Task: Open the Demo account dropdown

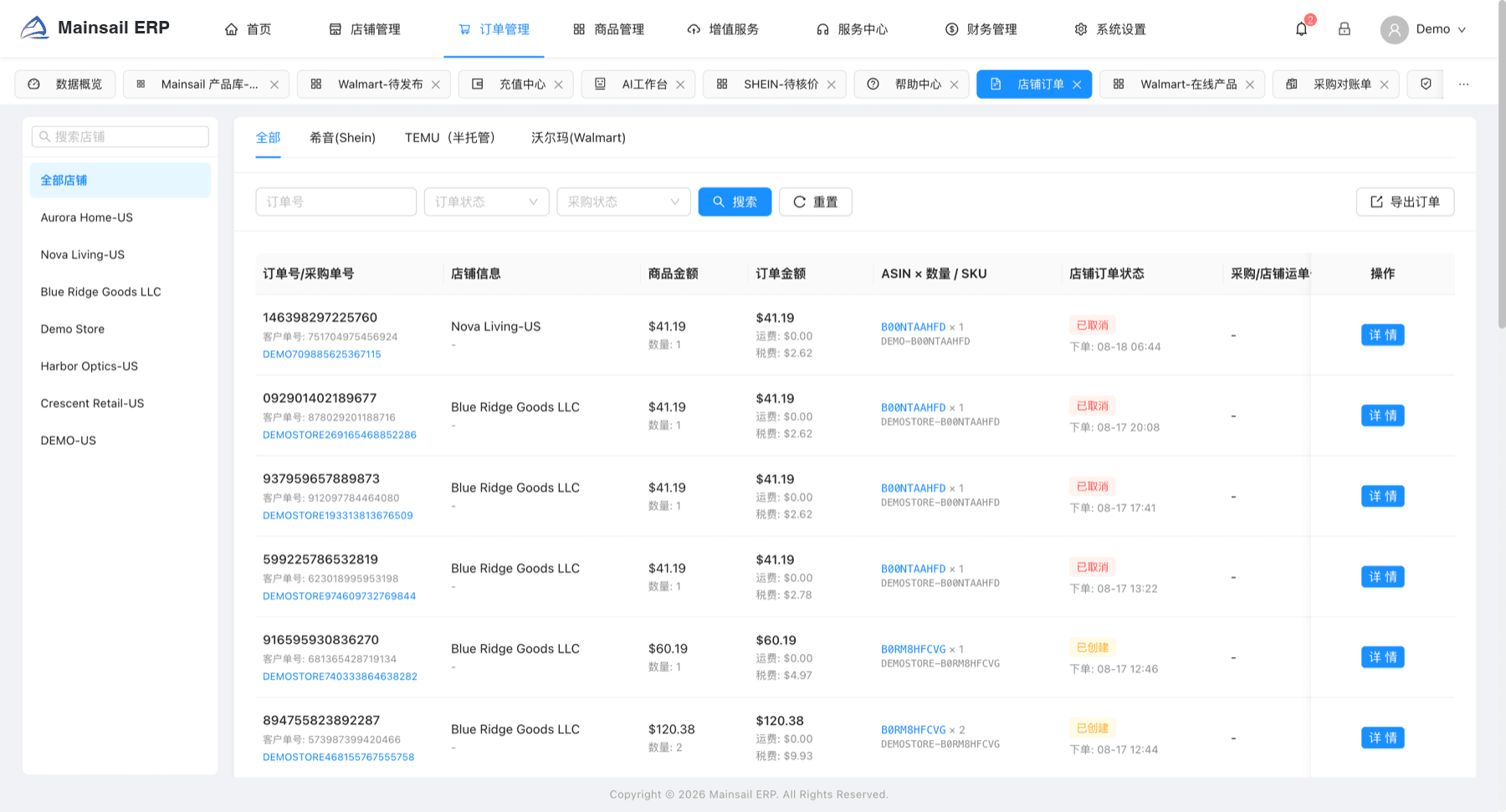Action: point(1440,29)
